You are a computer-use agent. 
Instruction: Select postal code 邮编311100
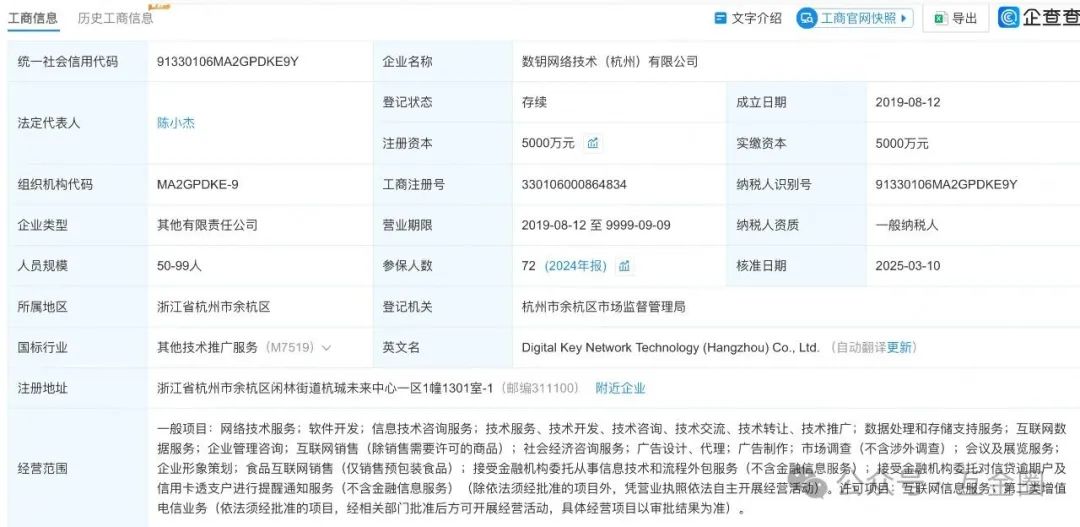click(539, 389)
